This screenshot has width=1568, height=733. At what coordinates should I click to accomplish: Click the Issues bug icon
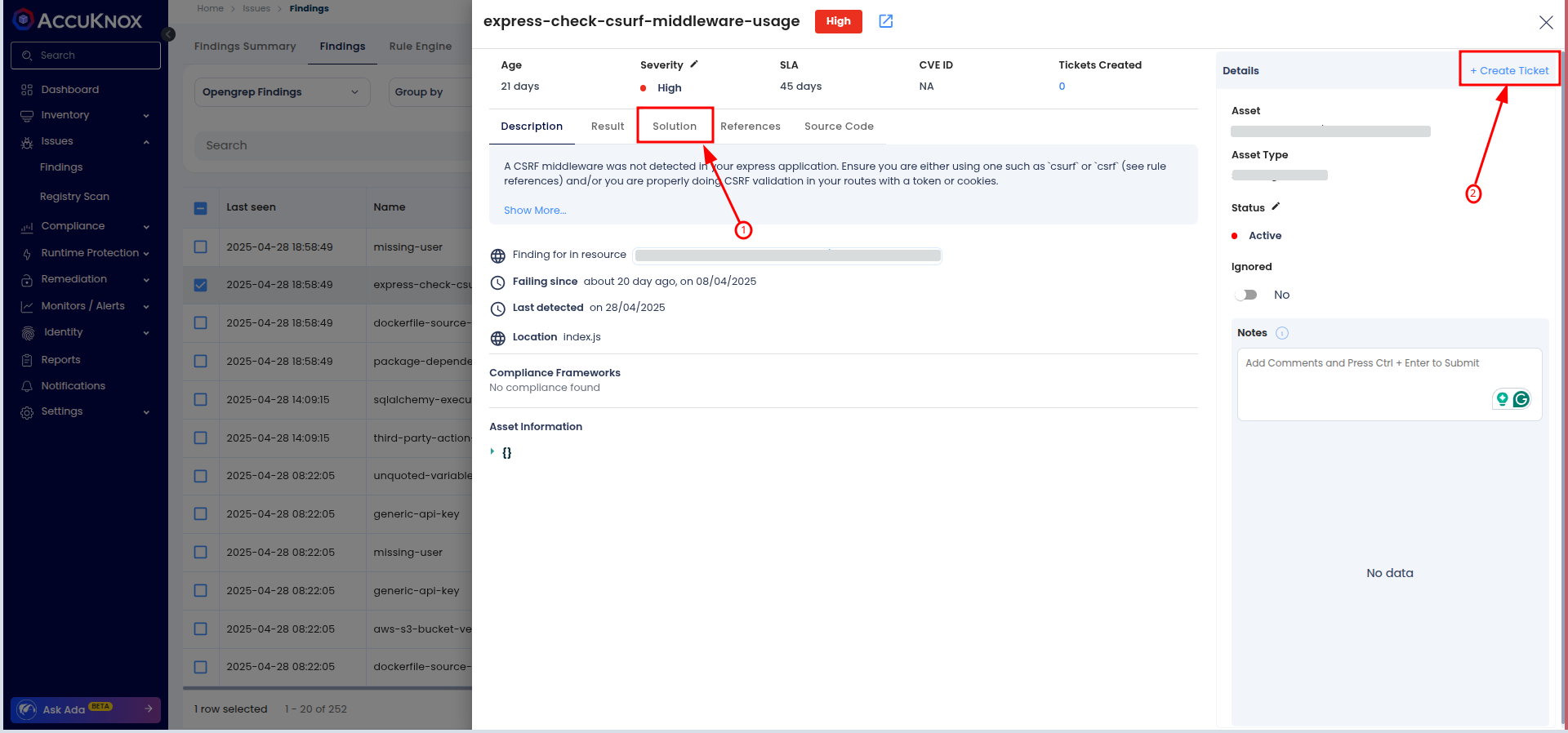27,142
